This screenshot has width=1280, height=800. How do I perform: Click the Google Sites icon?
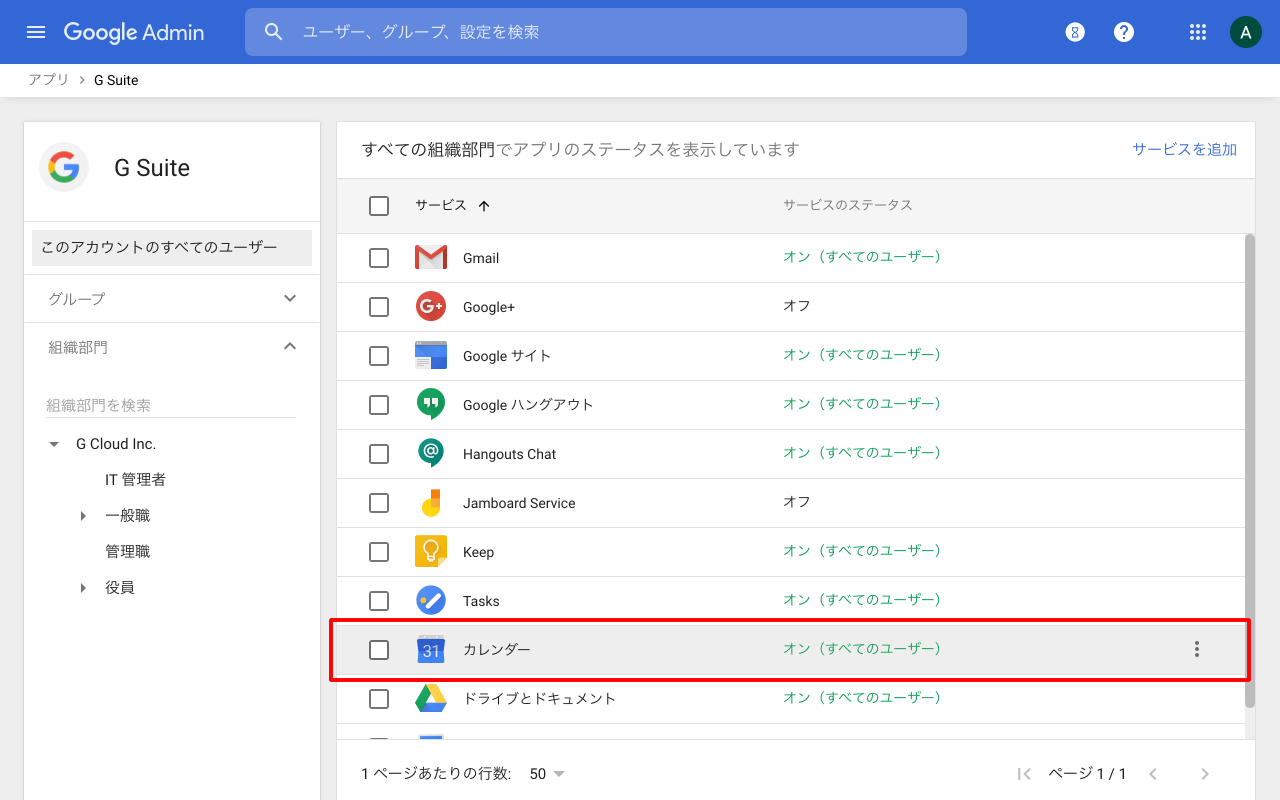(x=431, y=355)
